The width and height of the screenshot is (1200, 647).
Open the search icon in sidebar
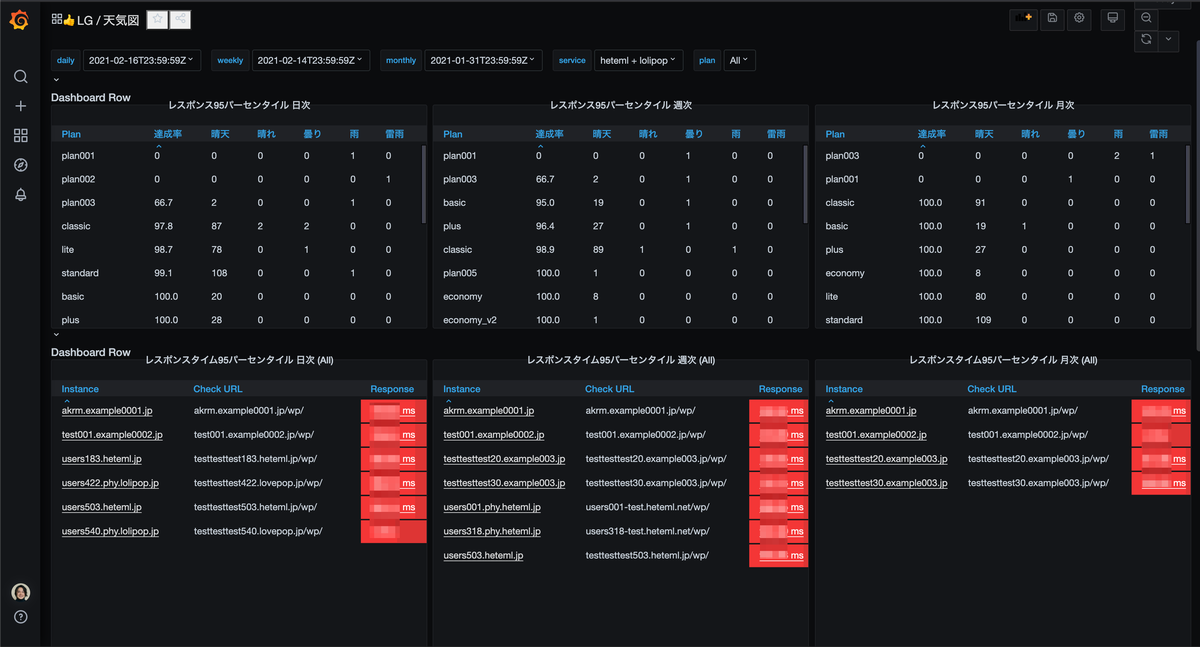pyautogui.click(x=20, y=77)
